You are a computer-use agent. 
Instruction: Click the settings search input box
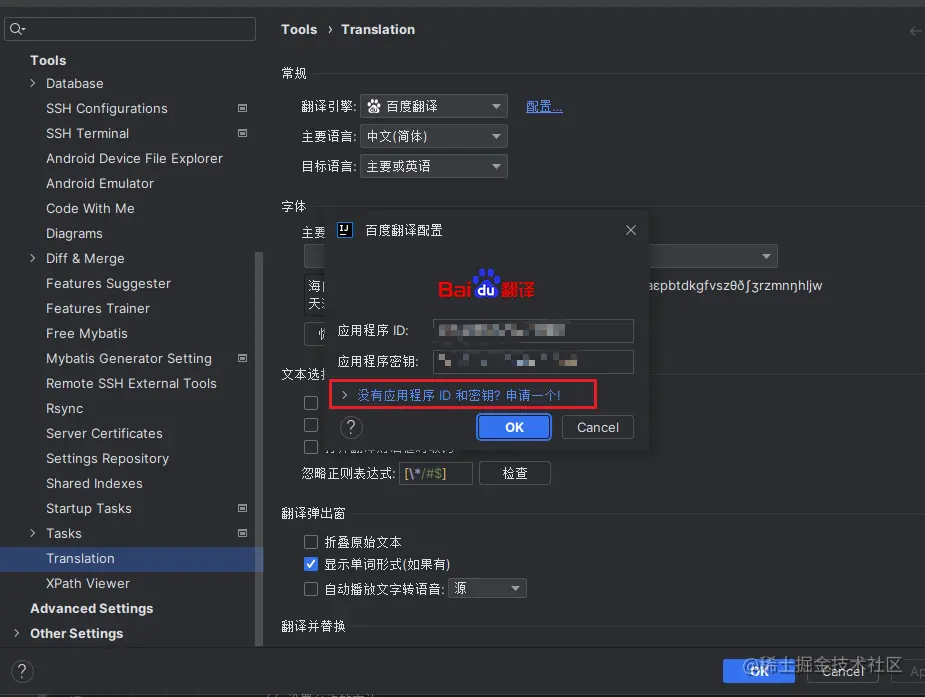click(x=130, y=29)
